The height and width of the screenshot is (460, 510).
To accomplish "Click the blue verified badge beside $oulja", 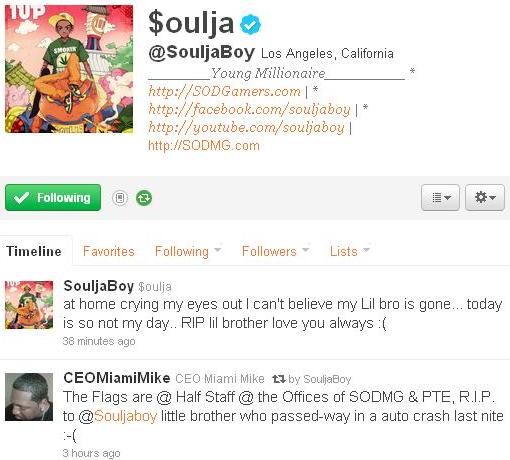I will 250,24.
